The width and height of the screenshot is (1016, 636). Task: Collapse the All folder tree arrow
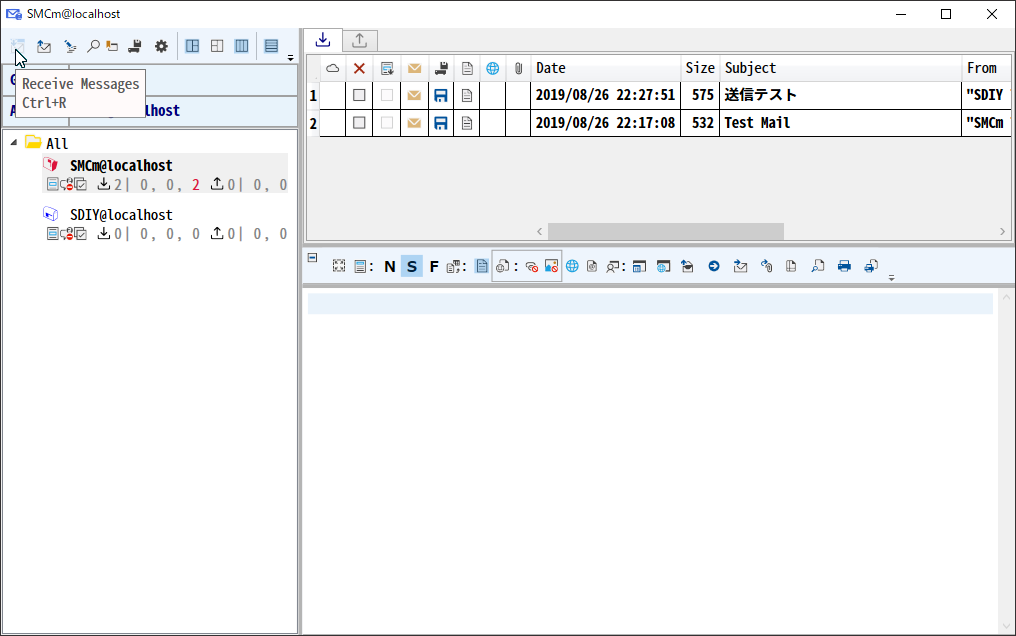pos(14,142)
